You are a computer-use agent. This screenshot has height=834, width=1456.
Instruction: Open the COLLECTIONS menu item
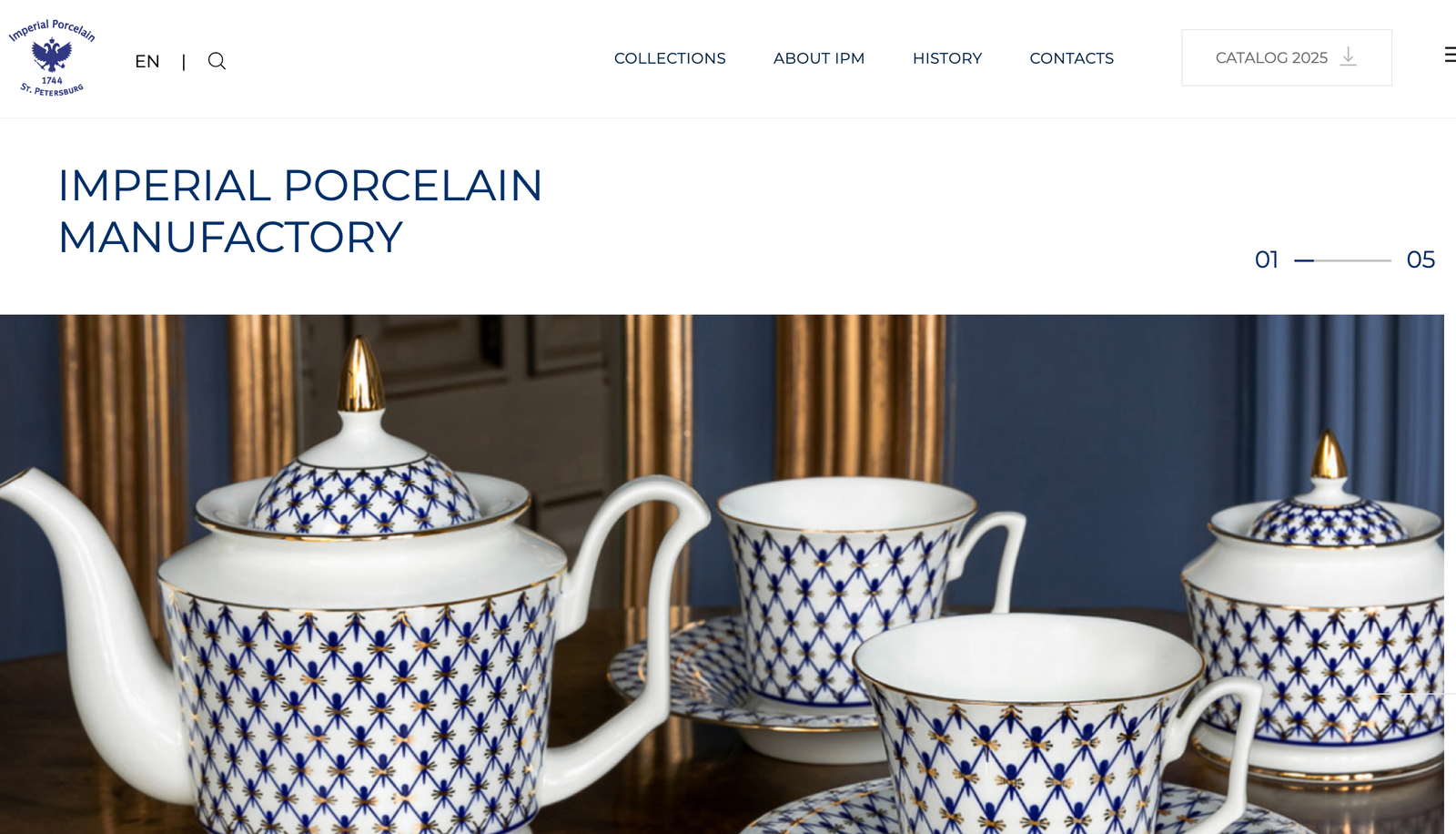coord(670,58)
